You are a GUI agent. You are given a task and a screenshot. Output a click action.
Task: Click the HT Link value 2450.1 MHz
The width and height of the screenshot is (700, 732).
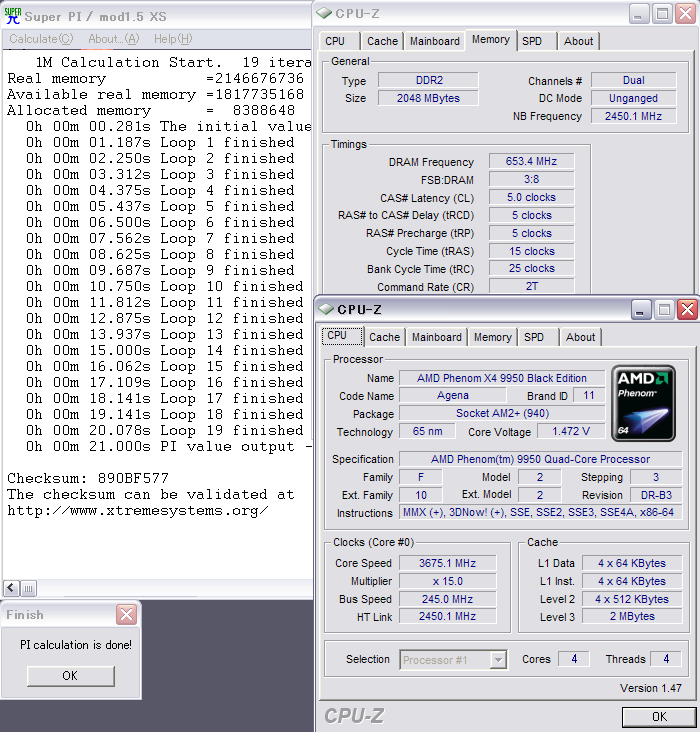(447, 617)
